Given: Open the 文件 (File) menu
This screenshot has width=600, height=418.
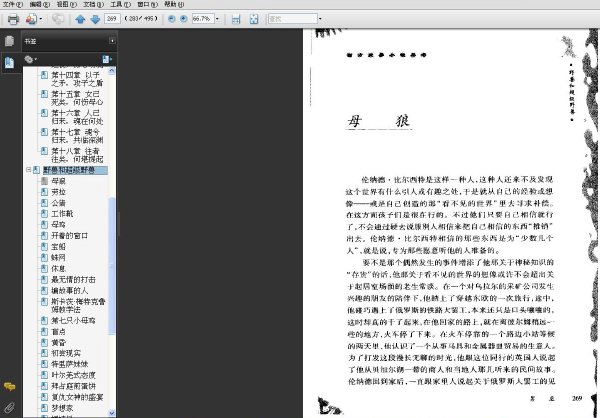Looking at the screenshot, I should (x=13, y=4).
